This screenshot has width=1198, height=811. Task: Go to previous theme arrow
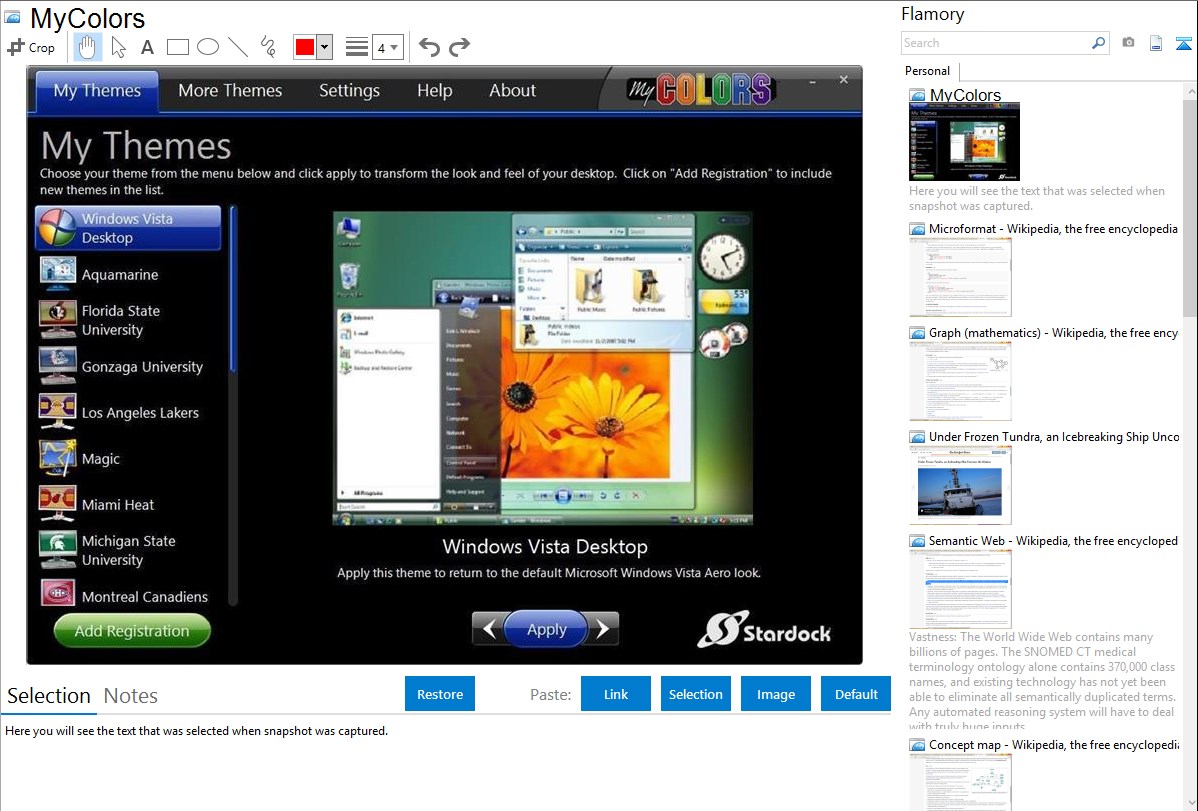489,629
